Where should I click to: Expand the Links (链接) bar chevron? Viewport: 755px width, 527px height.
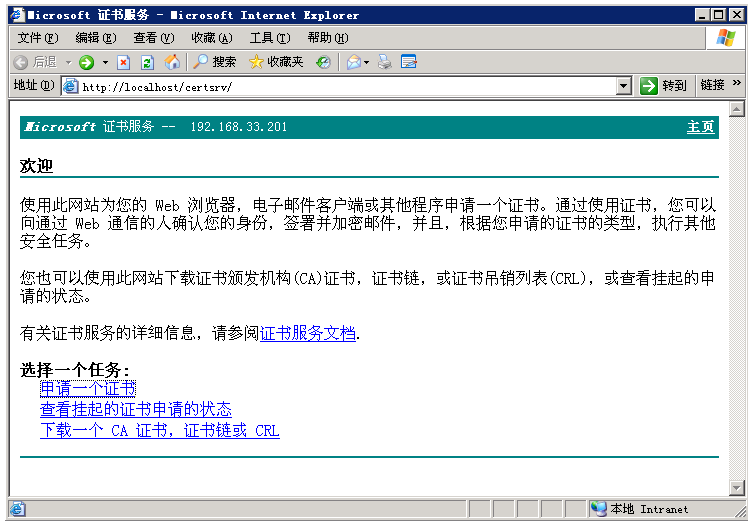[x=738, y=85]
